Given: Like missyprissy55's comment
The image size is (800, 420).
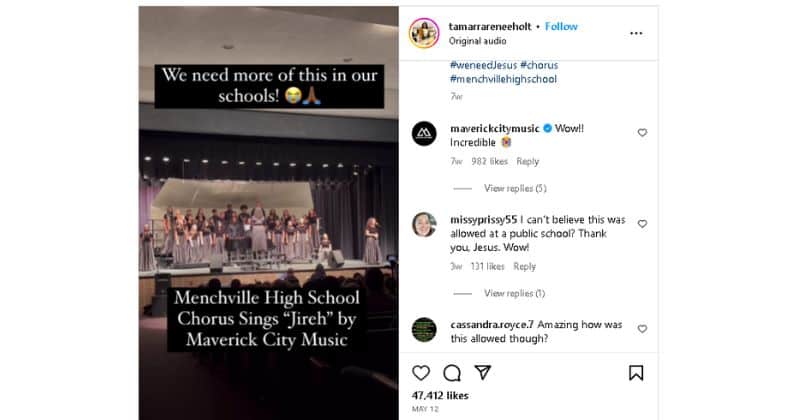Looking at the screenshot, I should tap(642, 224).
